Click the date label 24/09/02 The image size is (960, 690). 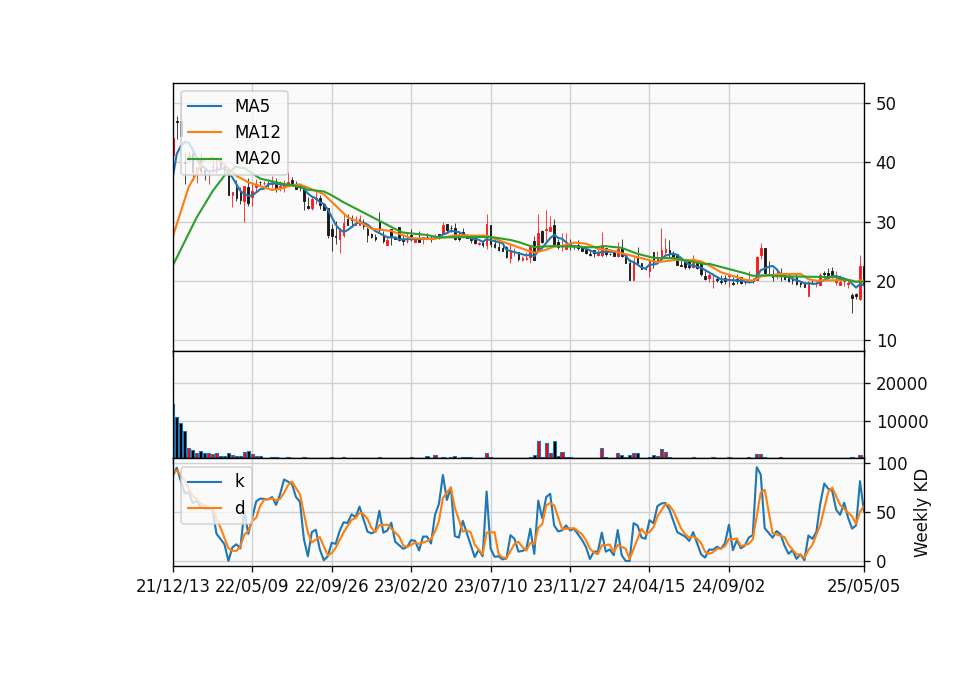click(x=729, y=586)
